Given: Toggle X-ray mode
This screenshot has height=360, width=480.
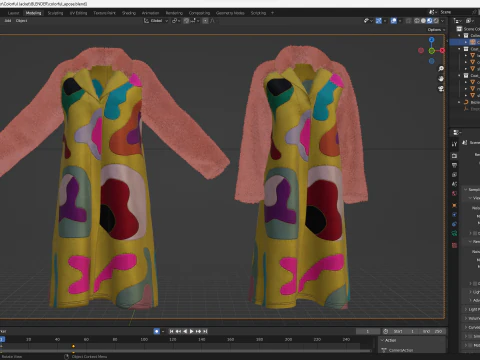Looking at the screenshot, I should click(409, 21).
